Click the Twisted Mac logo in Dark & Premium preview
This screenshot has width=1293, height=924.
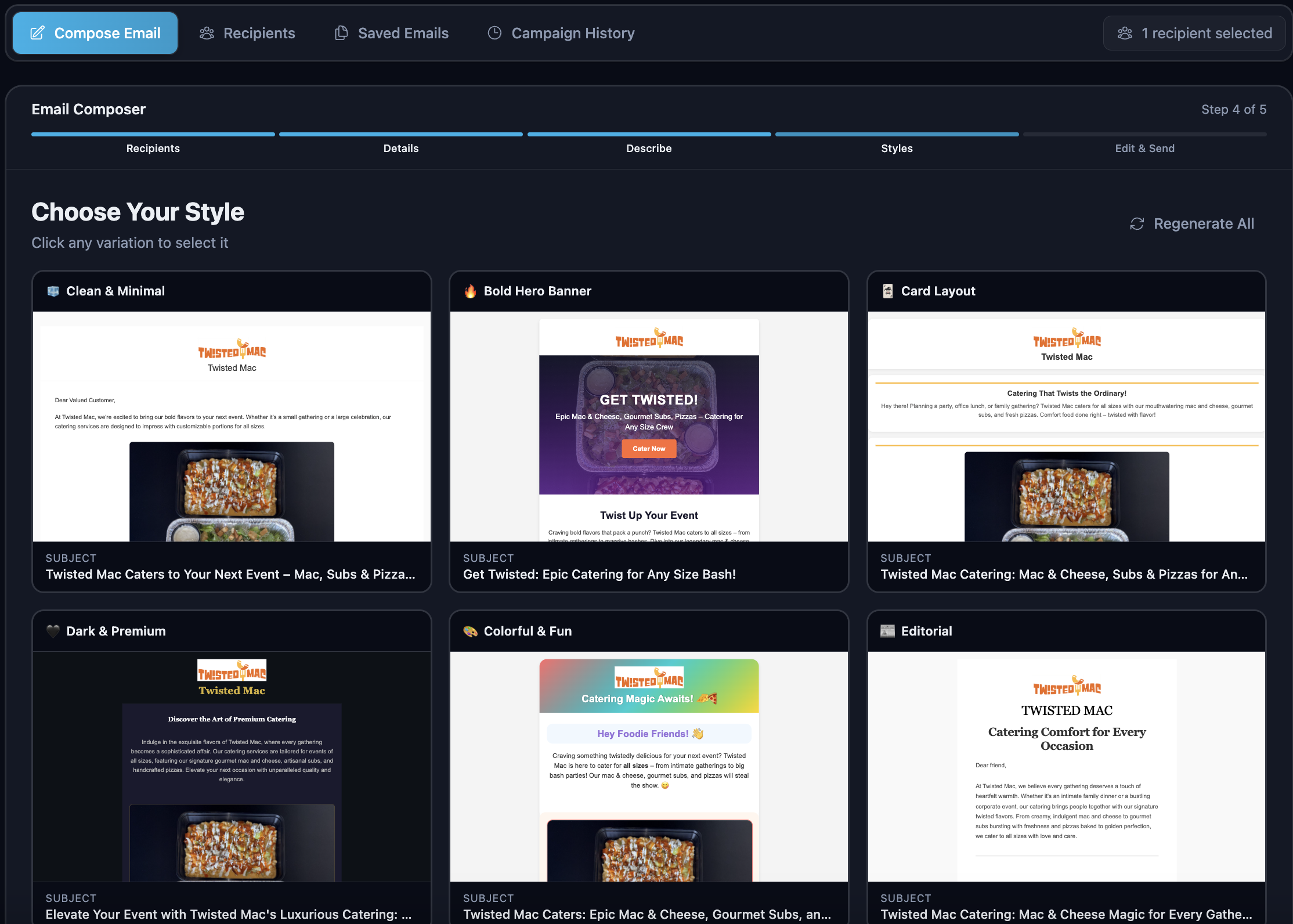[232, 670]
